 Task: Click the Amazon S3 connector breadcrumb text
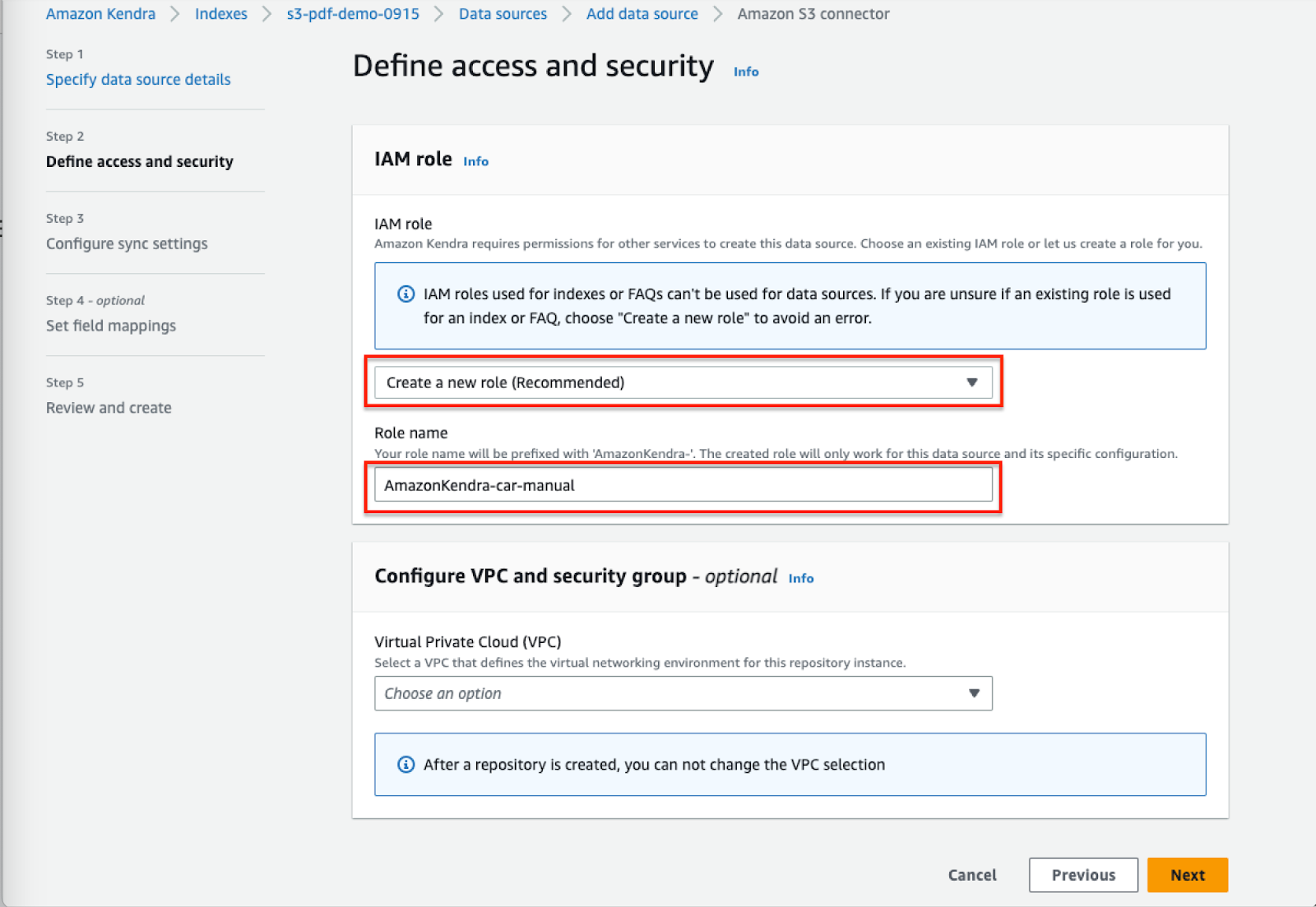pos(813,14)
